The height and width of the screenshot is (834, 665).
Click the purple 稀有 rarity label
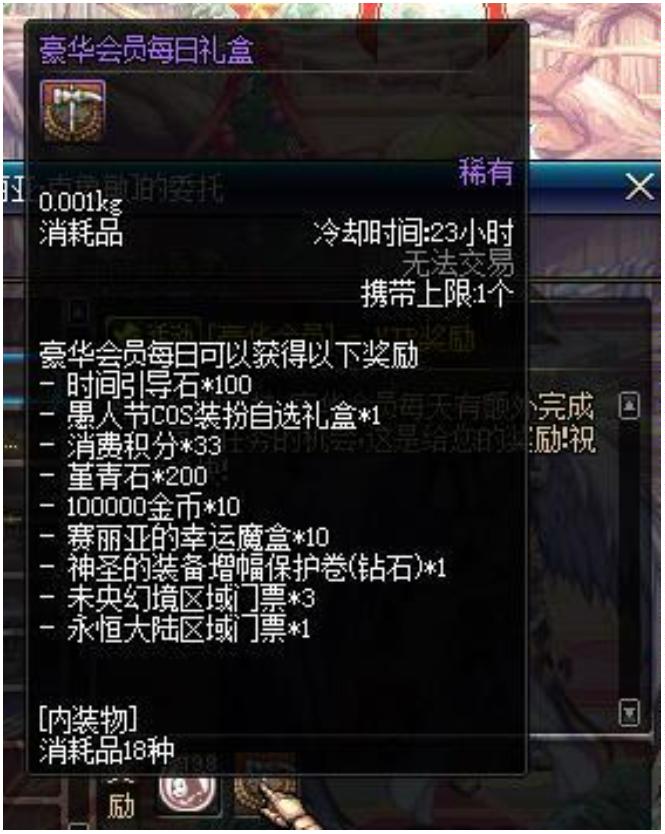point(486,172)
